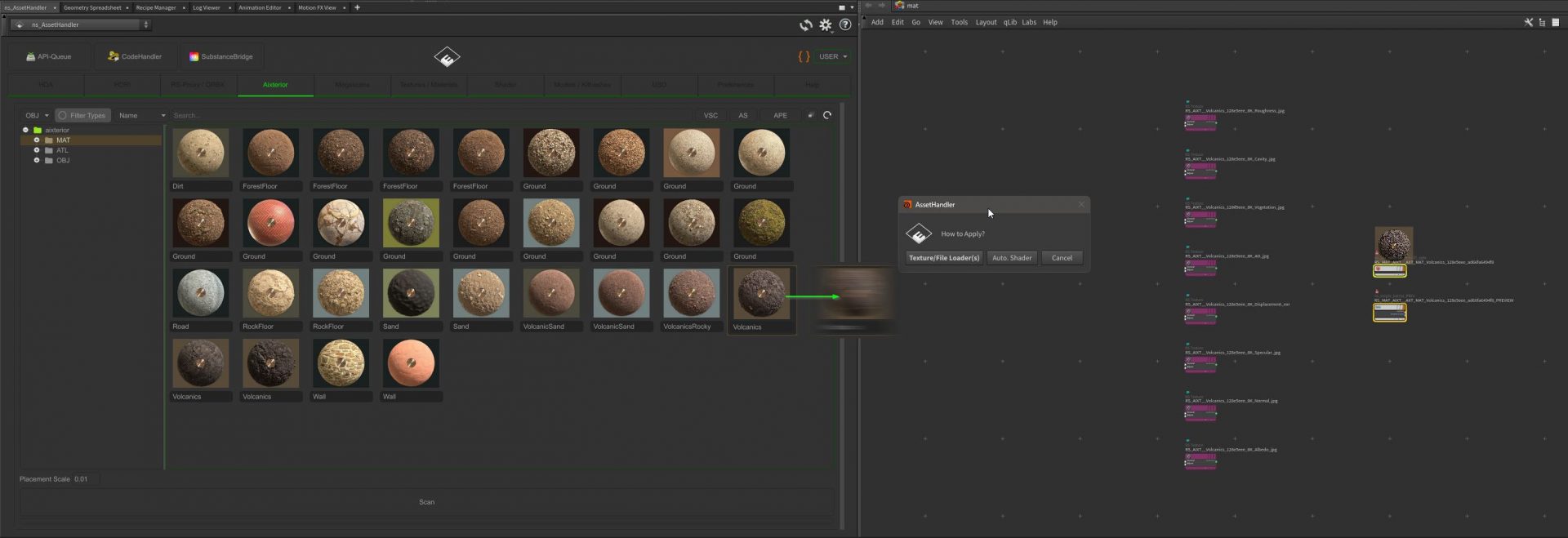Click the reload sync arrows icon
This screenshot has width=1568, height=538.
[x=805, y=25]
